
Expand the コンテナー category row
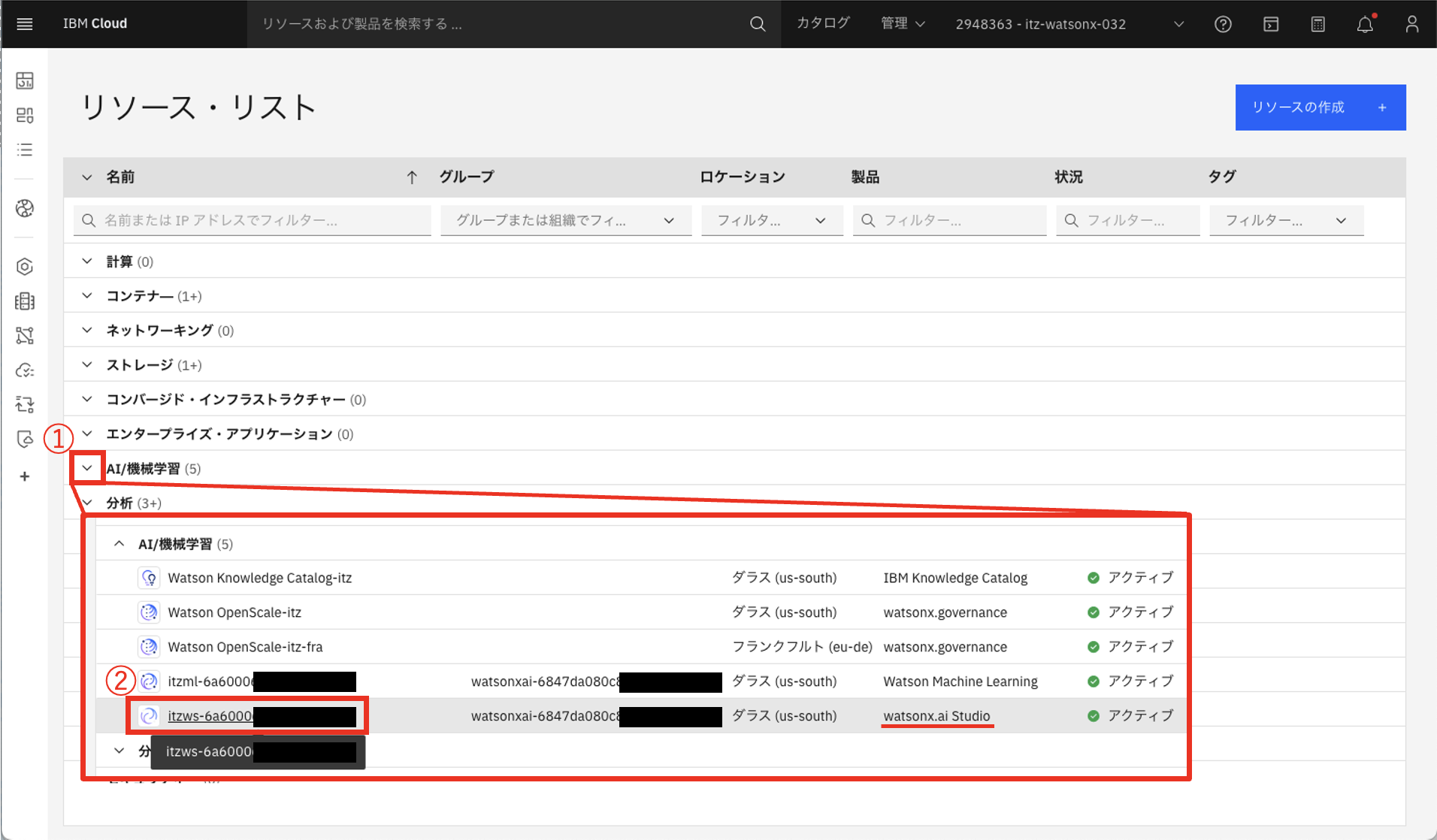click(x=87, y=295)
